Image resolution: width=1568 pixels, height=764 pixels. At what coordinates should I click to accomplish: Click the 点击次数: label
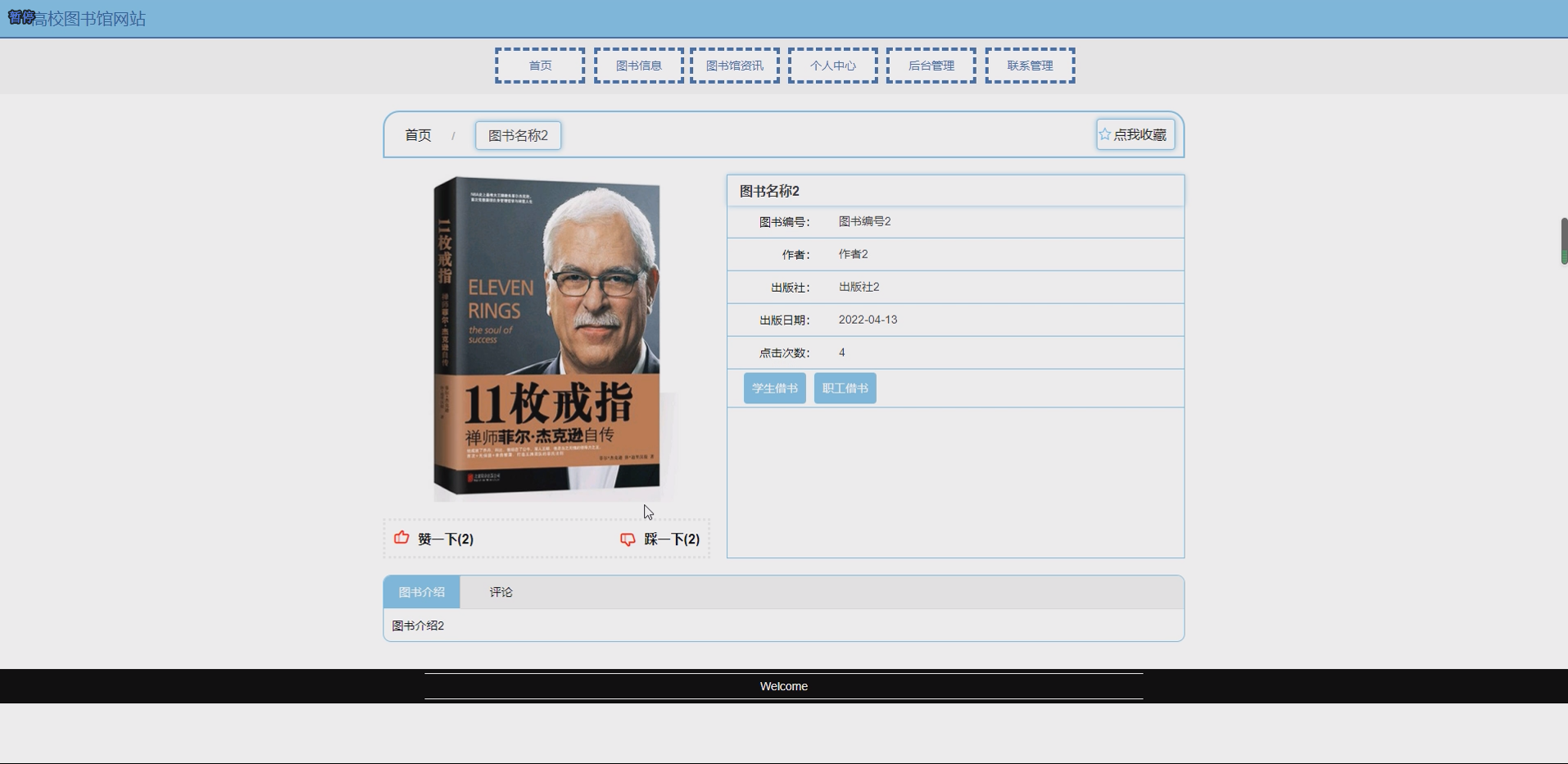(x=784, y=353)
